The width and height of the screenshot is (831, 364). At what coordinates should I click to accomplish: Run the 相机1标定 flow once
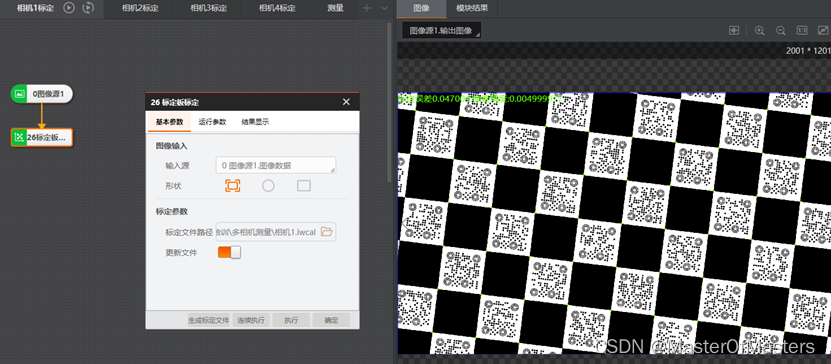pyautogui.click(x=69, y=8)
